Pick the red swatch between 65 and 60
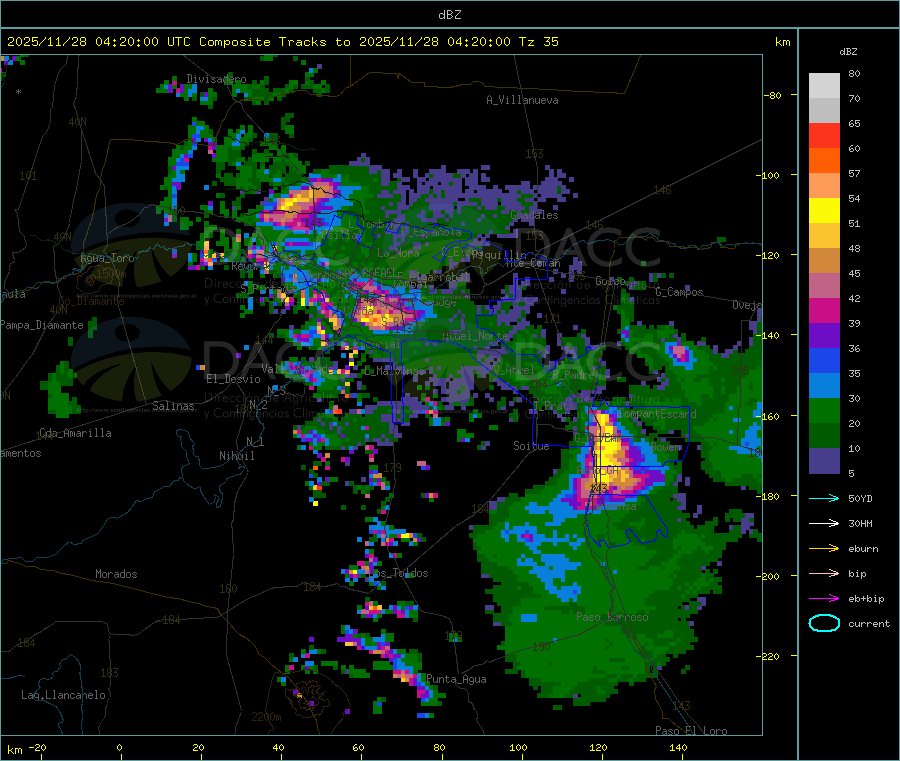The width and height of the screenshot is (900, 761). click(x=824, y=135)
